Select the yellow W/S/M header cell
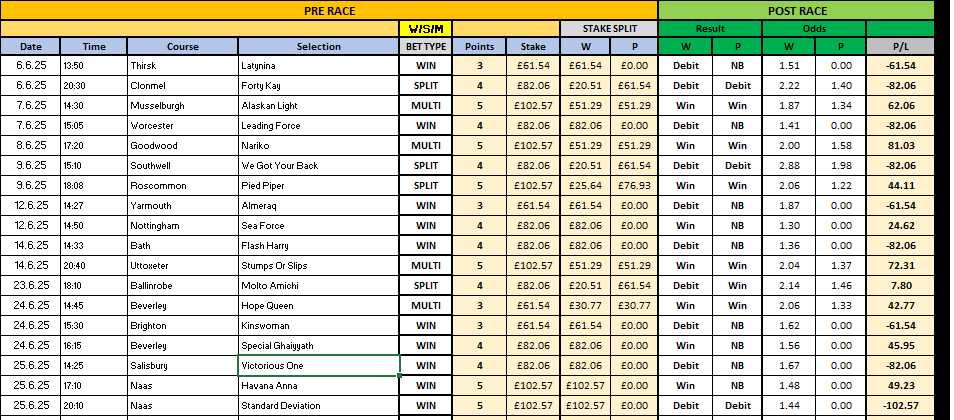The width and height of the screenshot is (954, 420). [426, 29]
